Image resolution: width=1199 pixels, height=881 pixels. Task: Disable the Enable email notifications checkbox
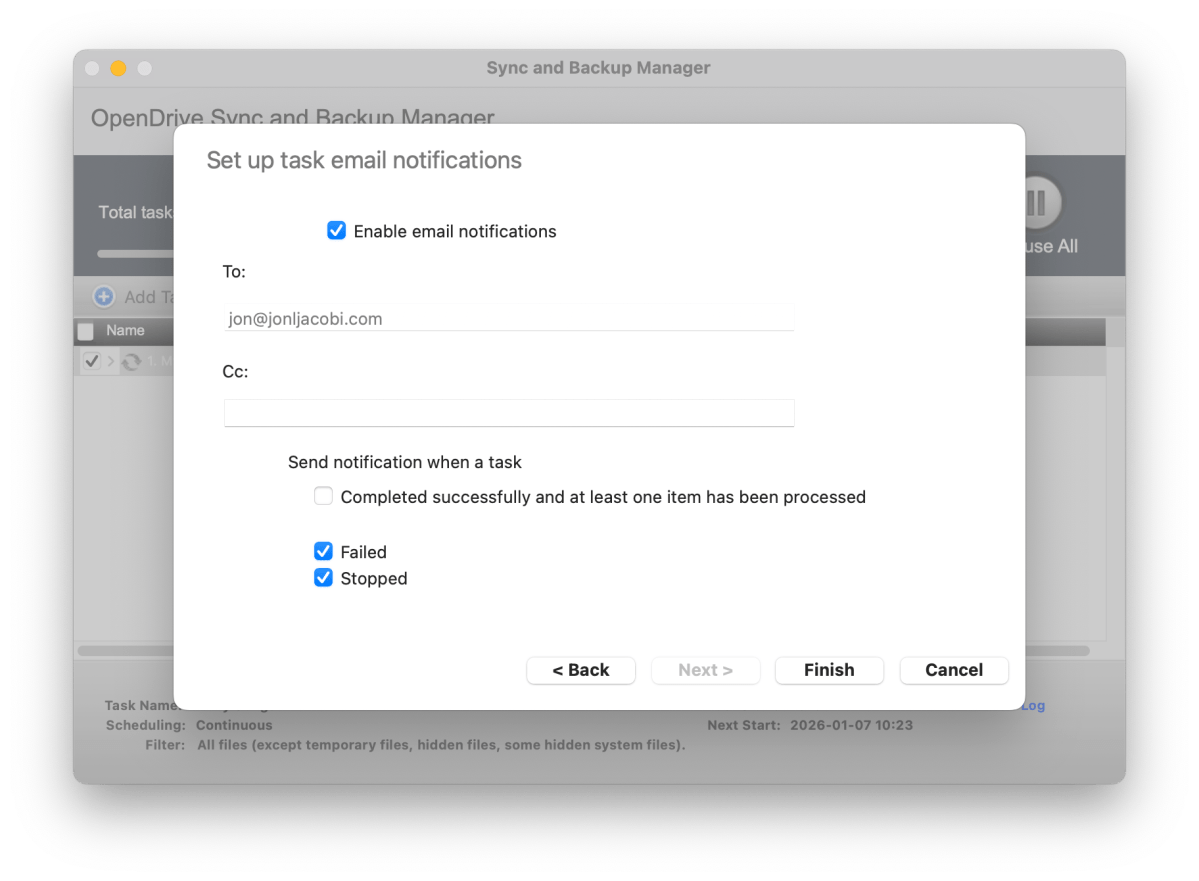337,231
